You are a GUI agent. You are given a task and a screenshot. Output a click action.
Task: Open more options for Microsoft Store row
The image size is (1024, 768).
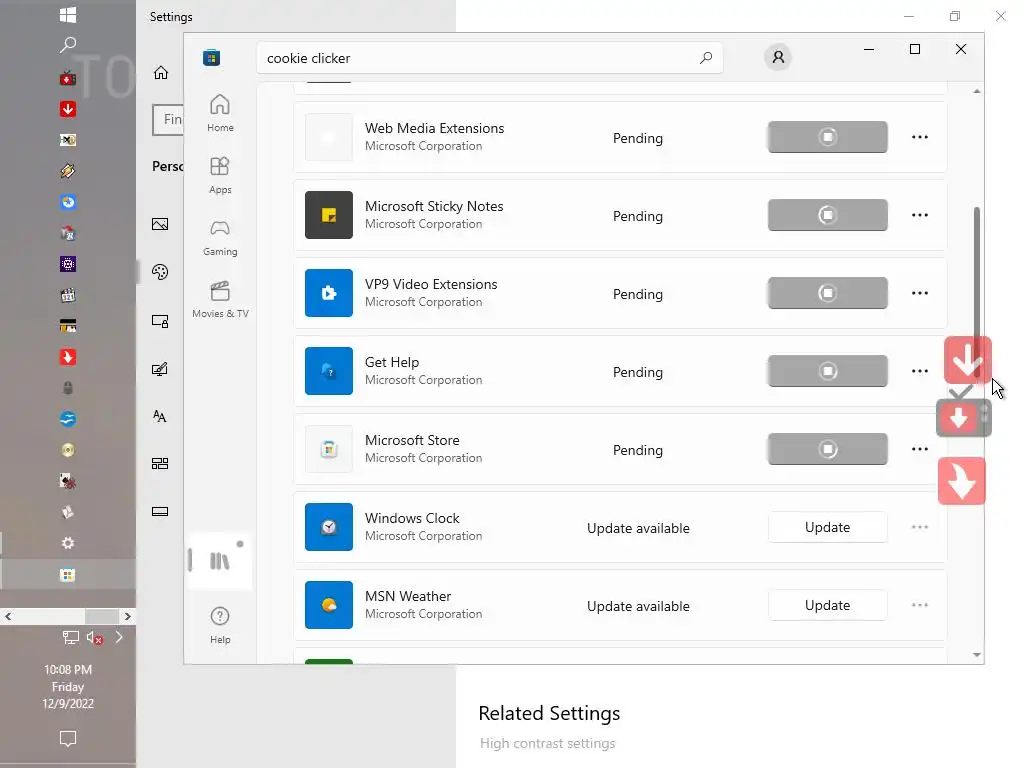click(920, 449)
